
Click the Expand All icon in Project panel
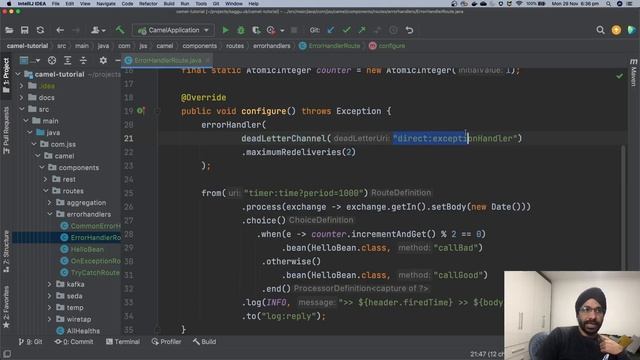point(67,60)
